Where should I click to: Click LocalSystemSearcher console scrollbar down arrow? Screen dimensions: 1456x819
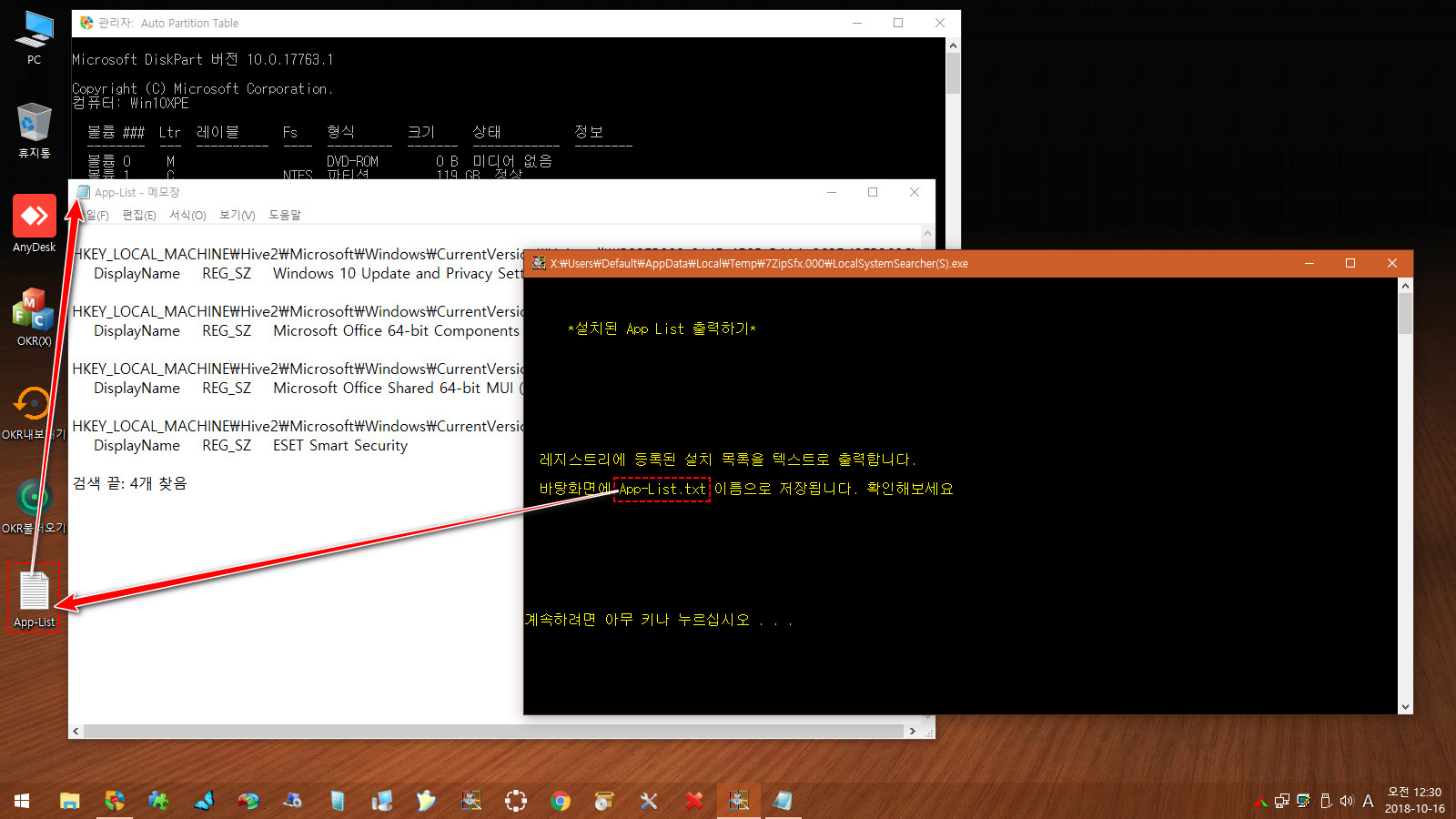pyautogui.click(x=1405, y=706)
